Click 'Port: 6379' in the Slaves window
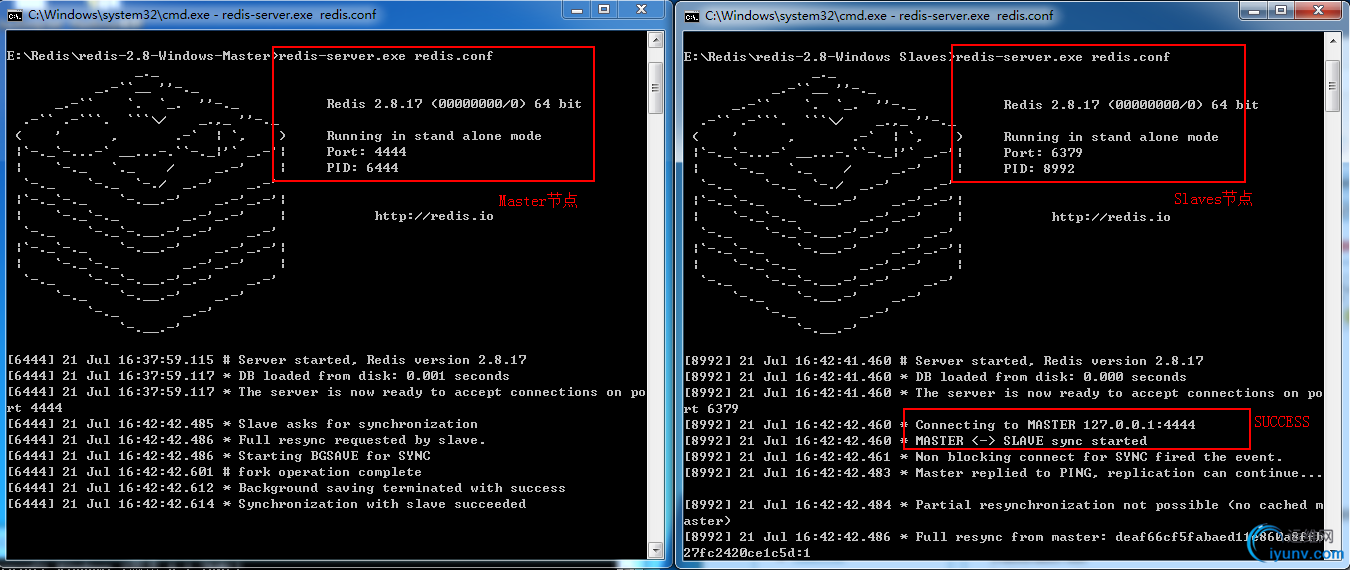Screen dimensions: 1350x570 (x=1043, y=153)
